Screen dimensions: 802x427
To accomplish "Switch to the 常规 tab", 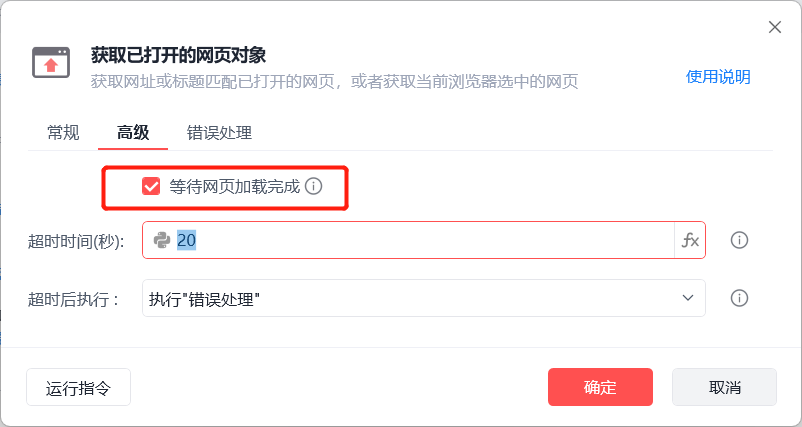I will click(x=63, y=132).
